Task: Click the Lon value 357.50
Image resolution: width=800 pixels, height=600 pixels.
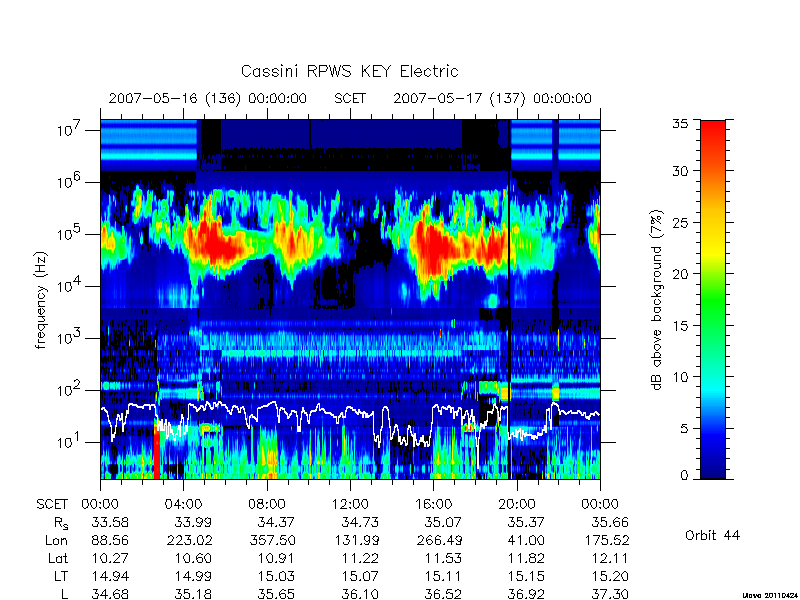Action: click(272, 540)
